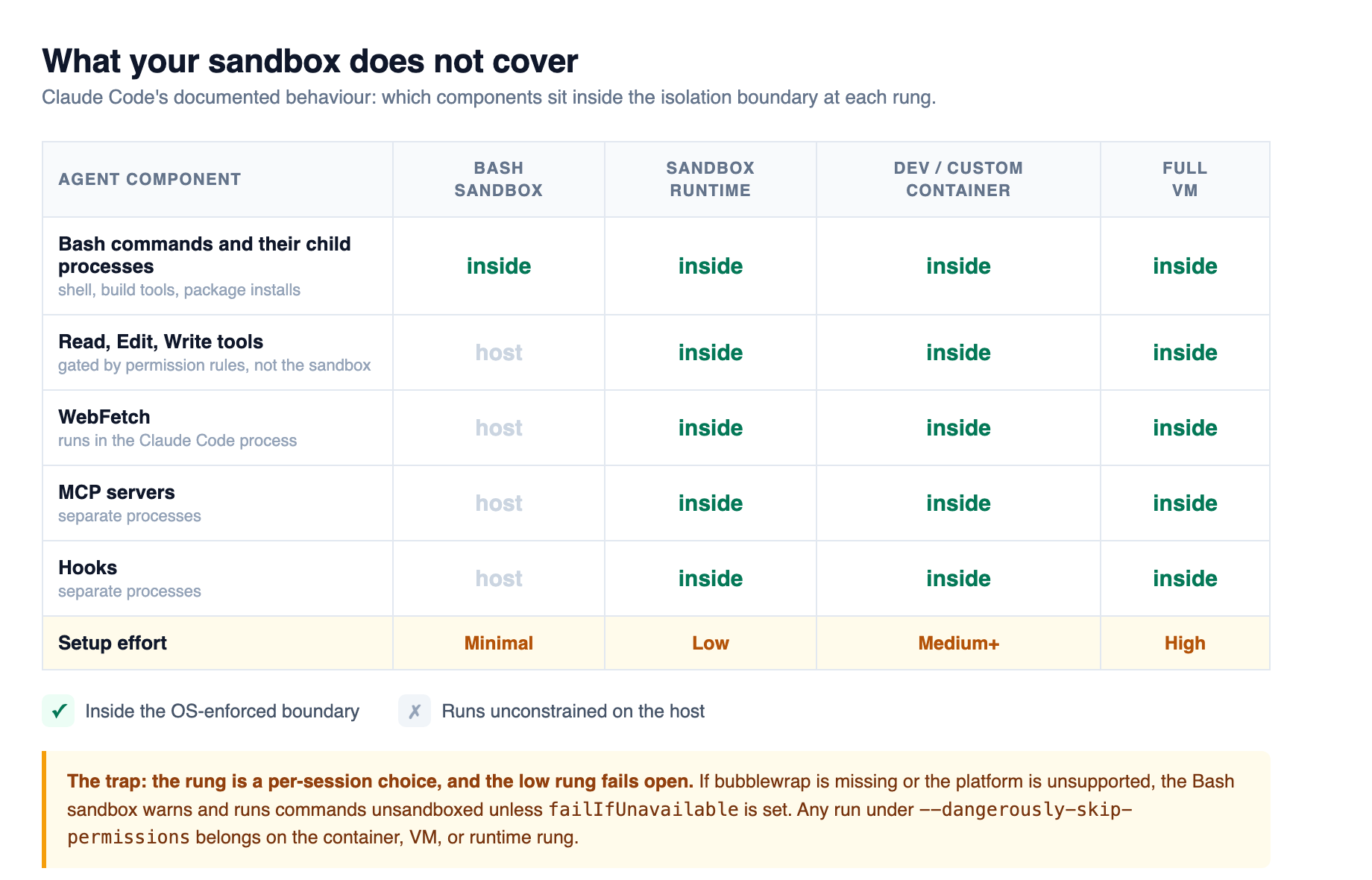Click the AGENT COMPONENT column header

(x=150, y=179)
